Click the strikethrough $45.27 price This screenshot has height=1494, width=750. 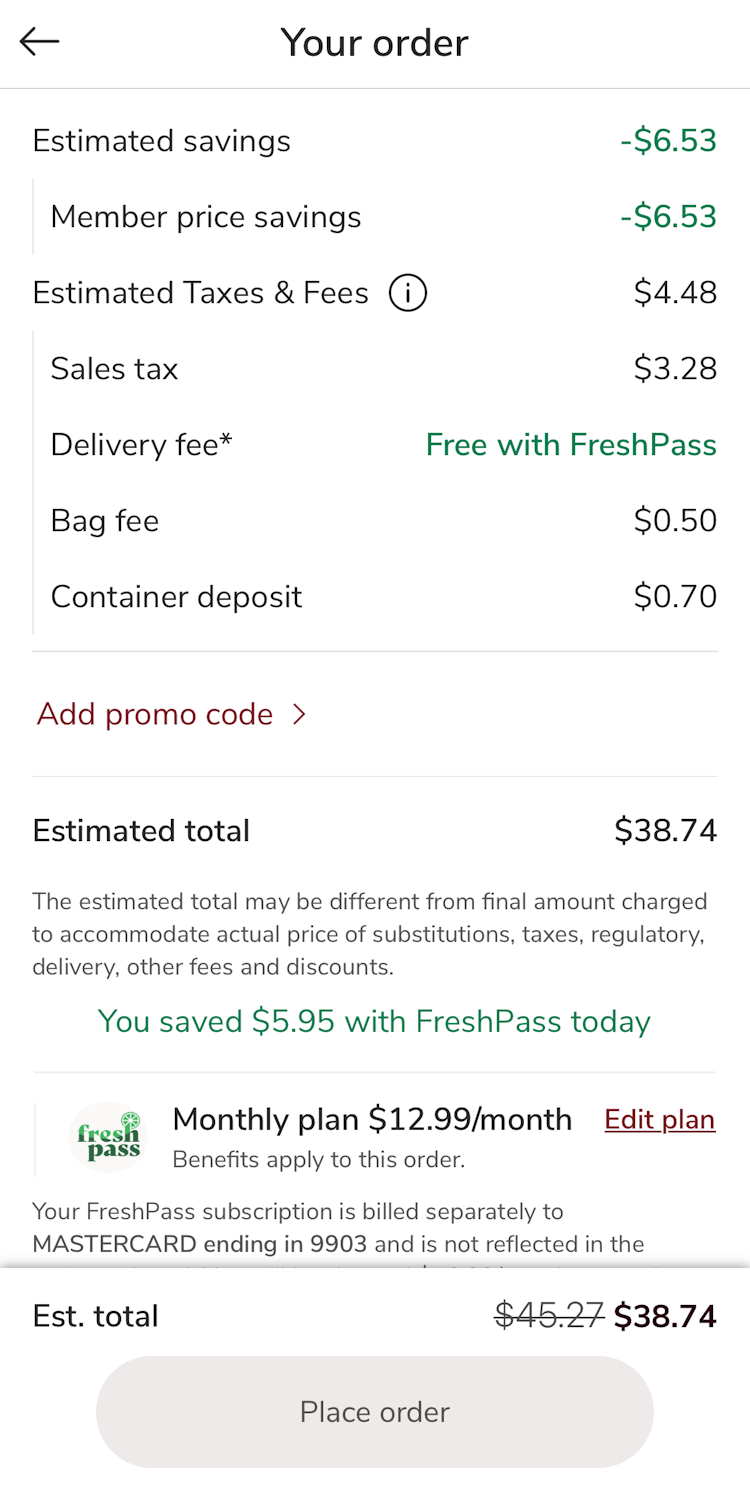point(549,1316)
